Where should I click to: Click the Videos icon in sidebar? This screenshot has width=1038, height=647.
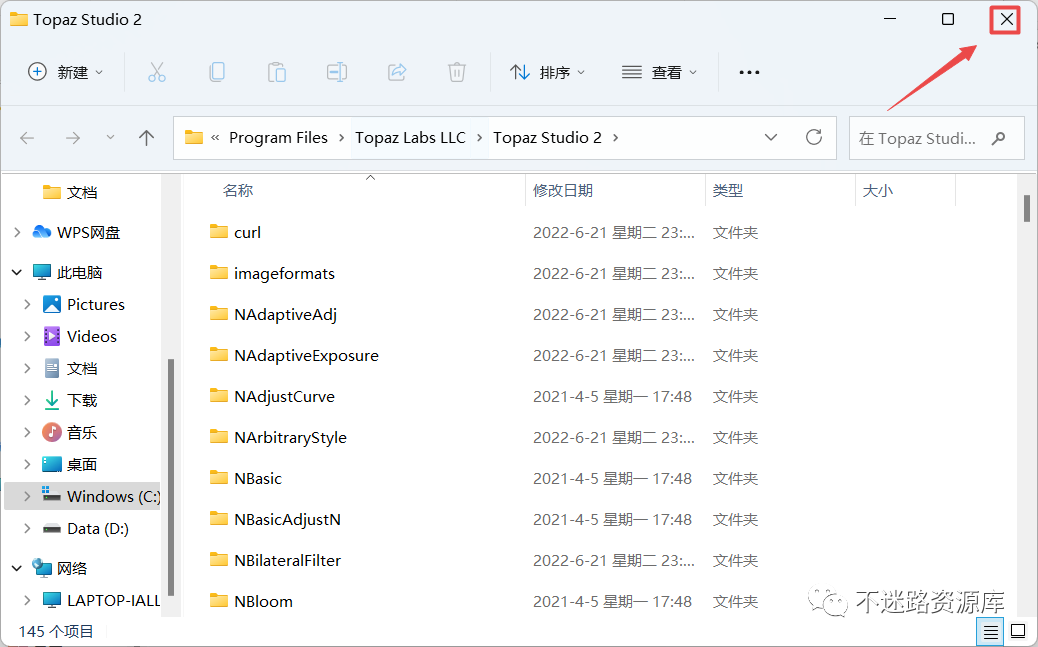point(52,336)
